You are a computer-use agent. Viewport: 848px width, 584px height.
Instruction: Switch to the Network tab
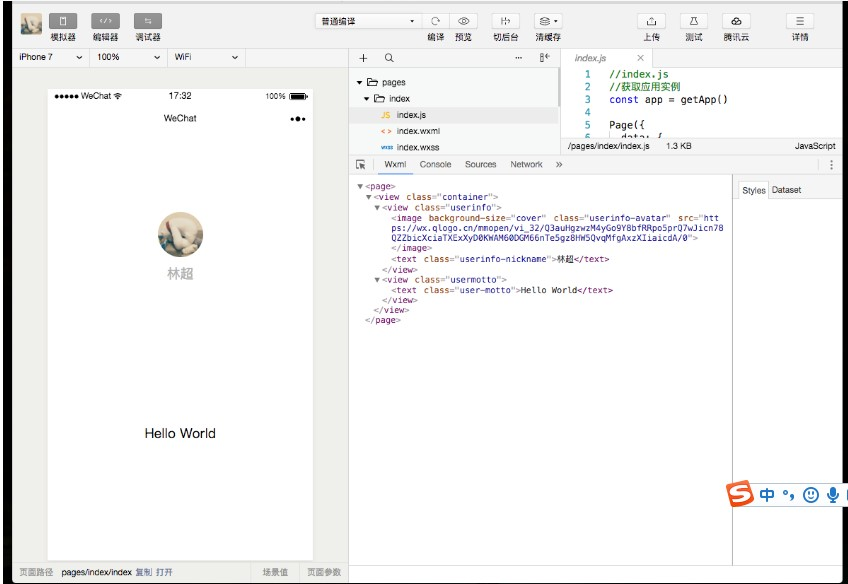pyautogui.click(x=526, y=164)
